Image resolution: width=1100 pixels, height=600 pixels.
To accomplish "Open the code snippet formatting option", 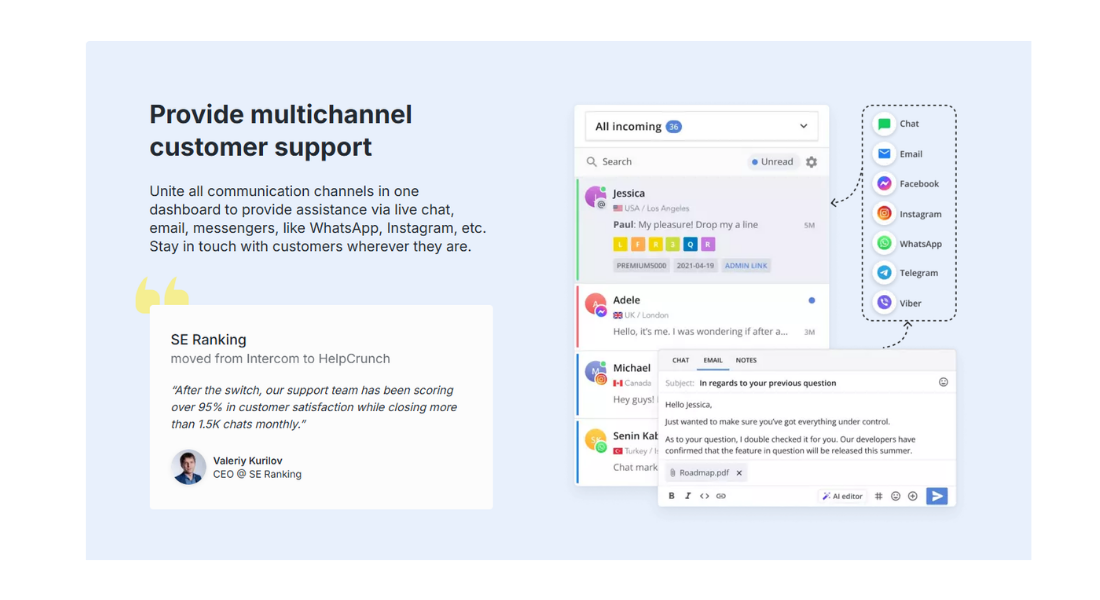I will pos(704,495).
